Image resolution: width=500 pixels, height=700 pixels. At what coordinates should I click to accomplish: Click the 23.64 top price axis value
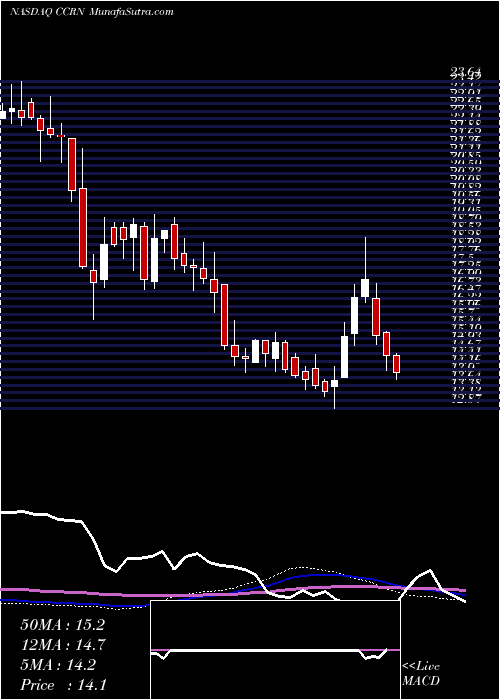tap(465, 71)
